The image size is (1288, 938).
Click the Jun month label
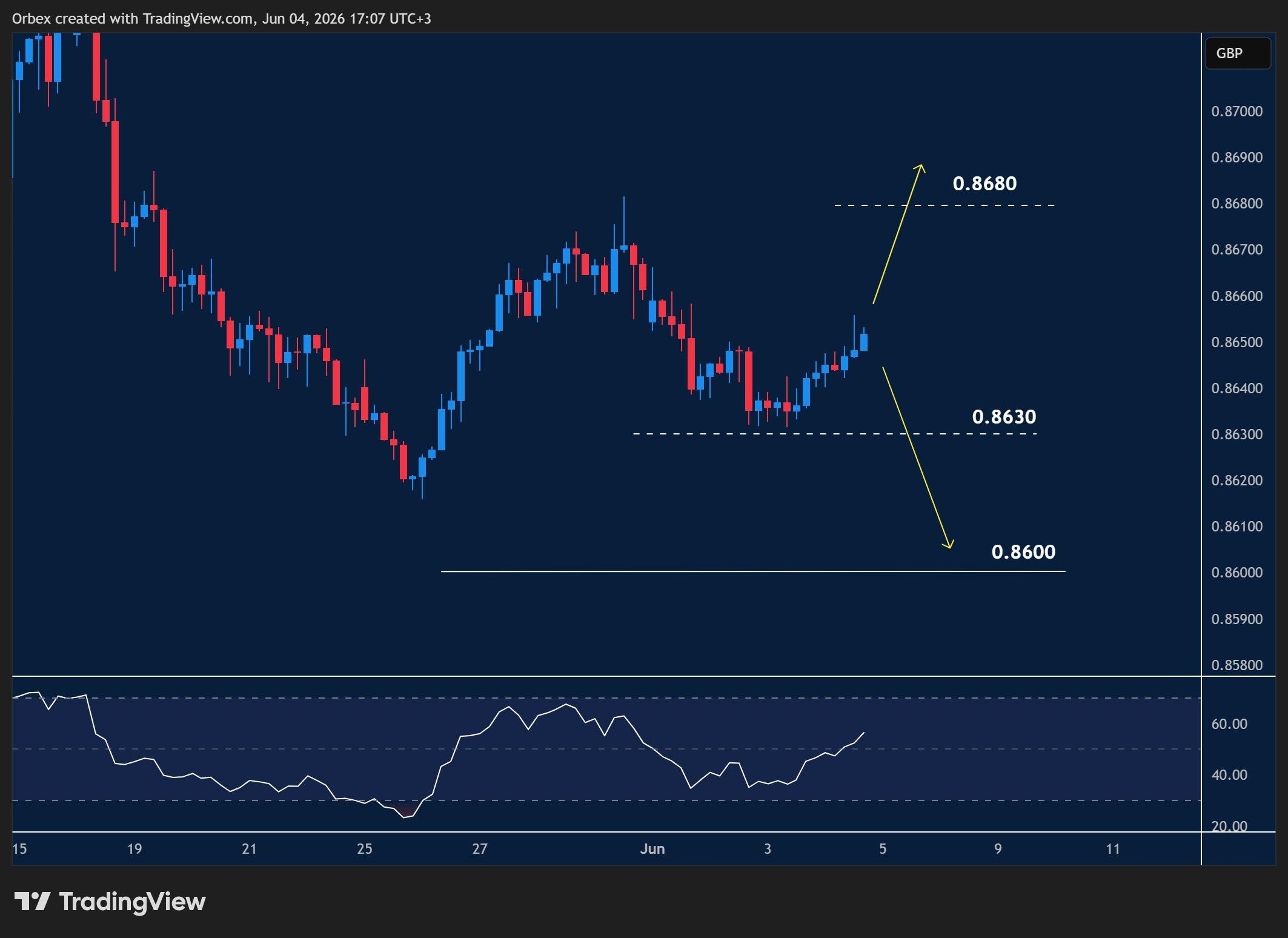click(x=652, y=849)
